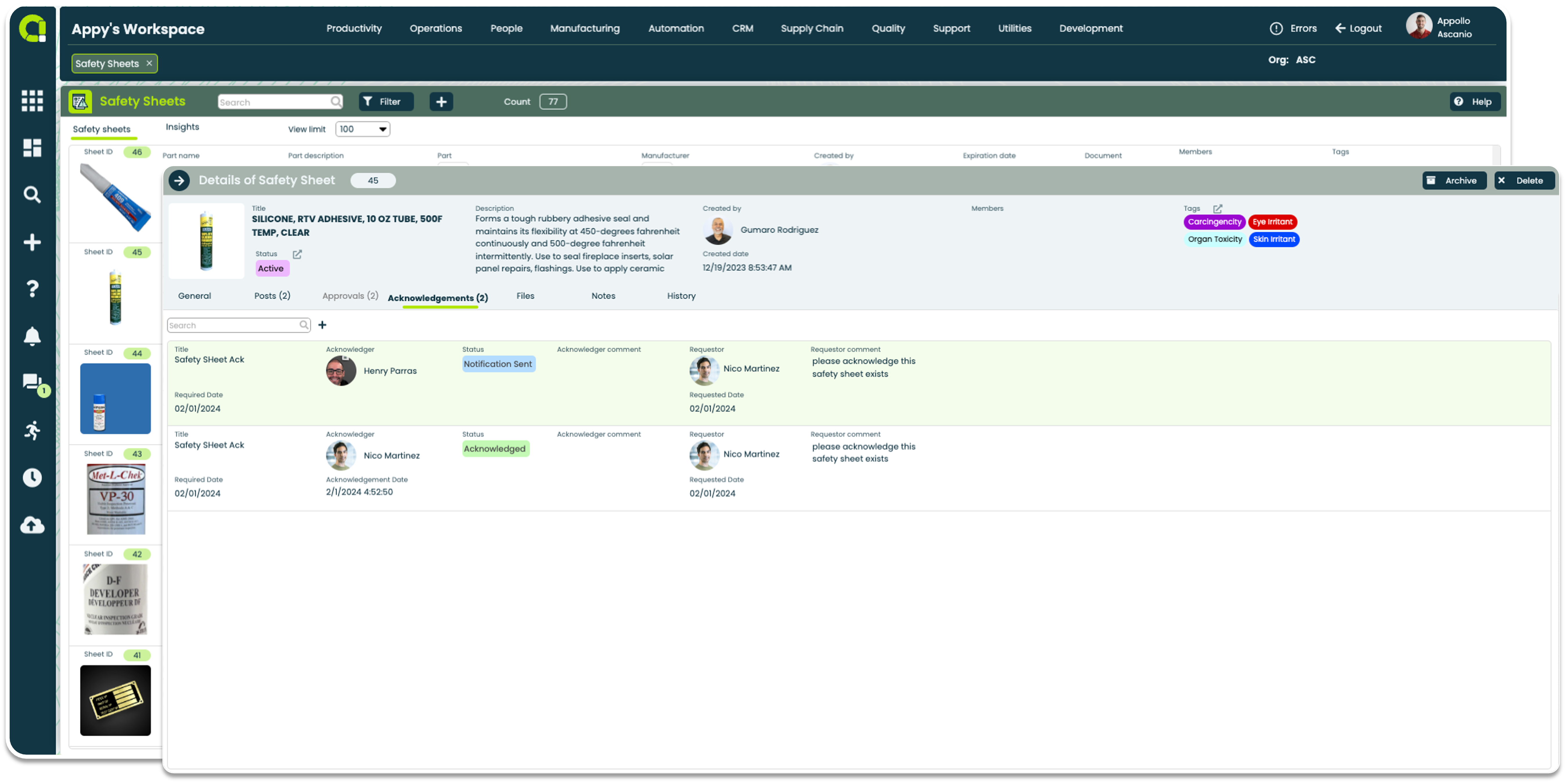Open the apps grid in sidebar

coord(32,100)
